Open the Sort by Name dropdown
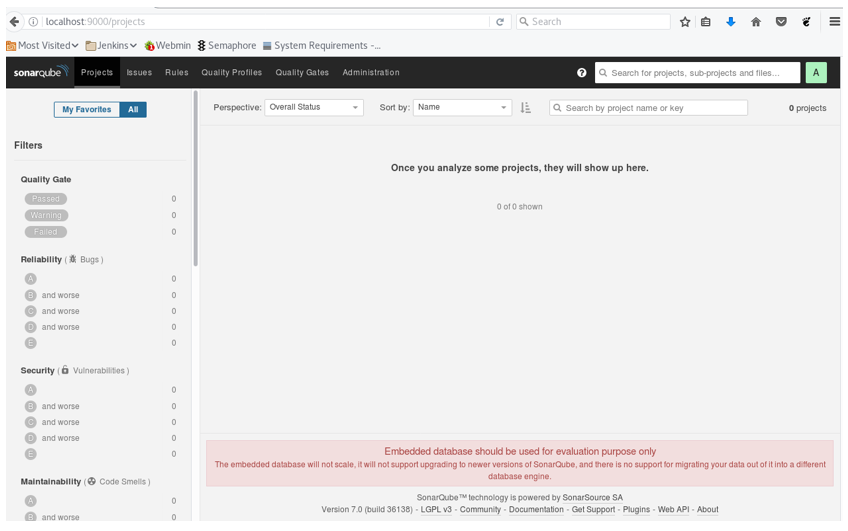The image size is (848, 531). (x=462, y=107)
